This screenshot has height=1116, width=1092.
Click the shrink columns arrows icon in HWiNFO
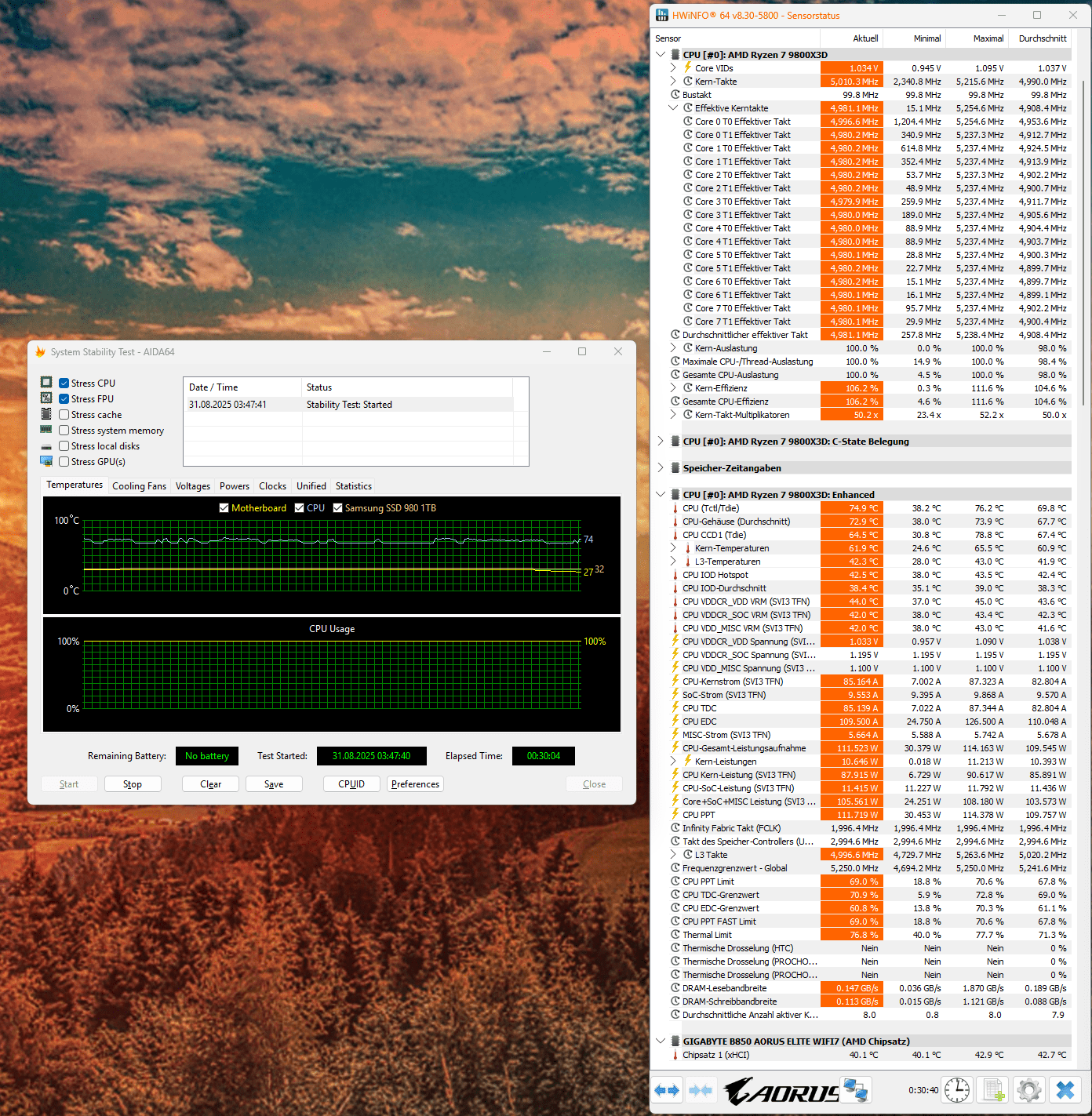[701, 1090]
